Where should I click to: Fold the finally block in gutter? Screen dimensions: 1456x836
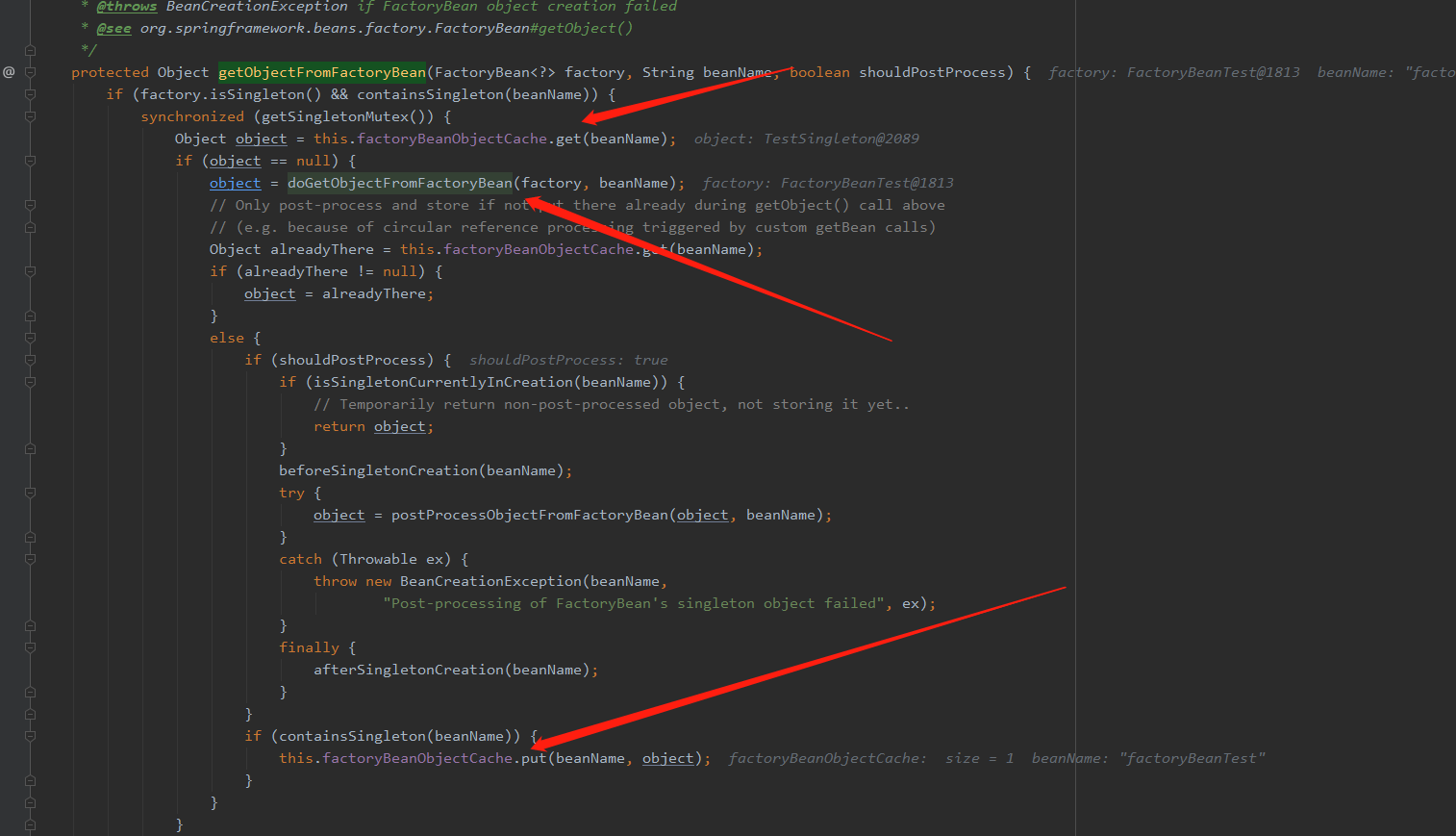tap(30, 647)
